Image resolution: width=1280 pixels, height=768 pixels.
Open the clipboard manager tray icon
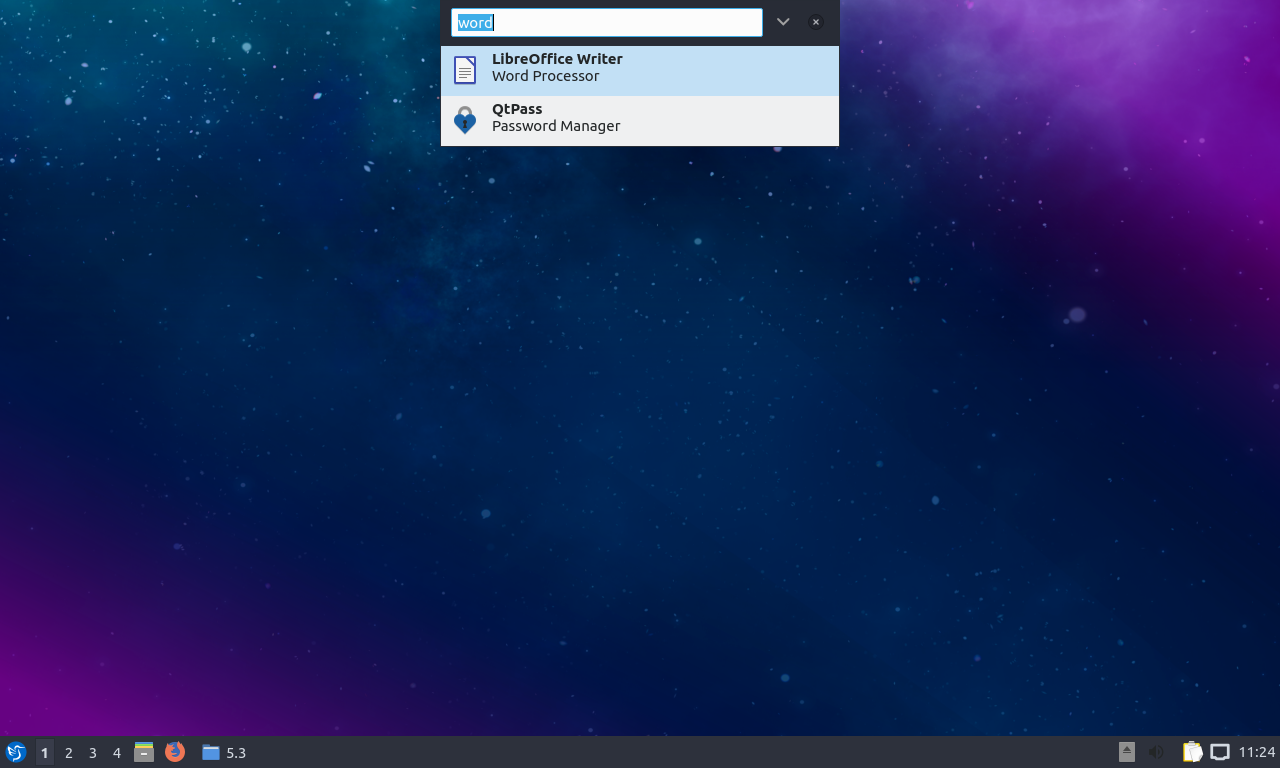(1192, 752)
